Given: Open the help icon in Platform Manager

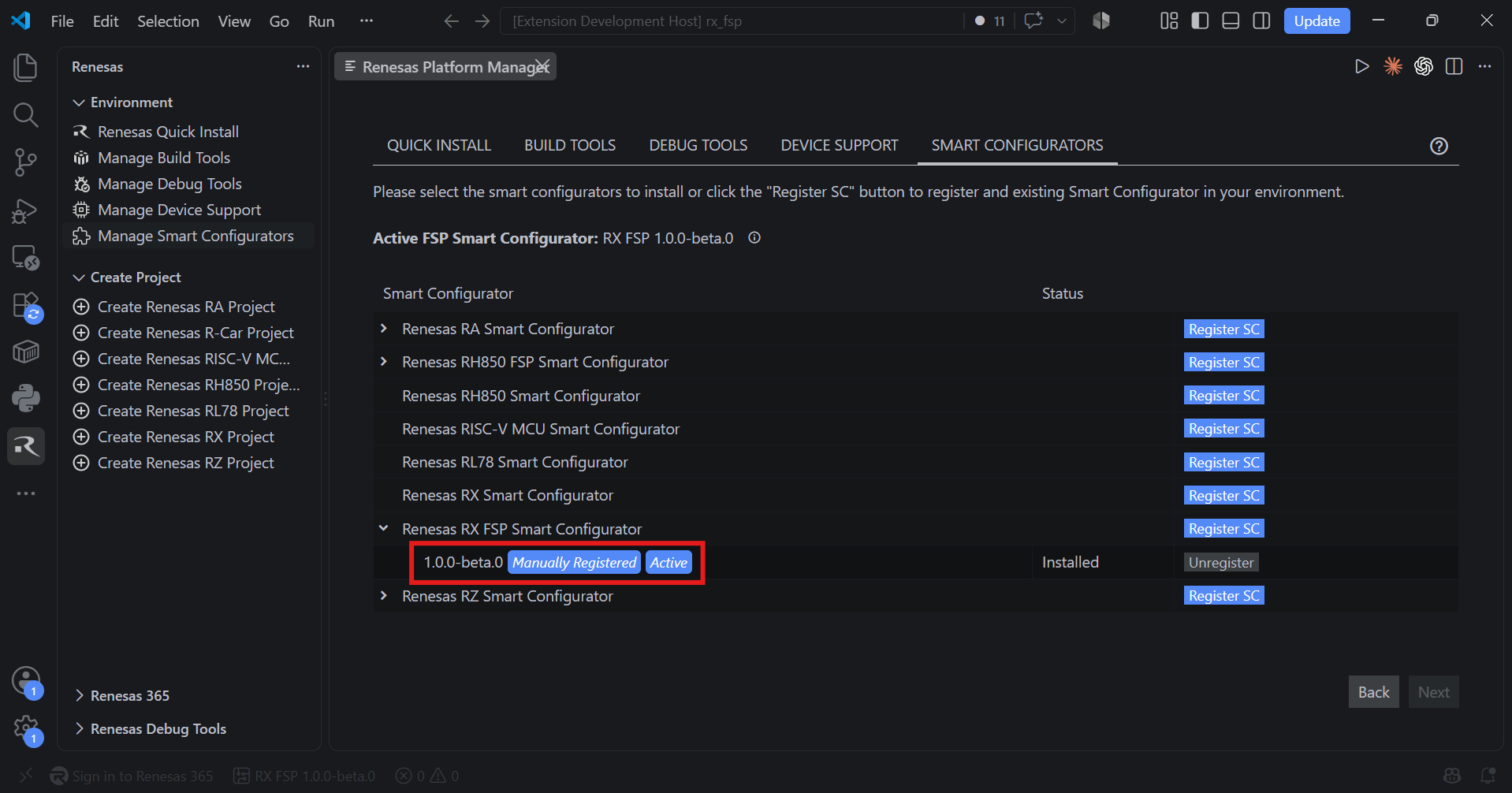Looking at the screenshot, I should [x=1439, y=146].
